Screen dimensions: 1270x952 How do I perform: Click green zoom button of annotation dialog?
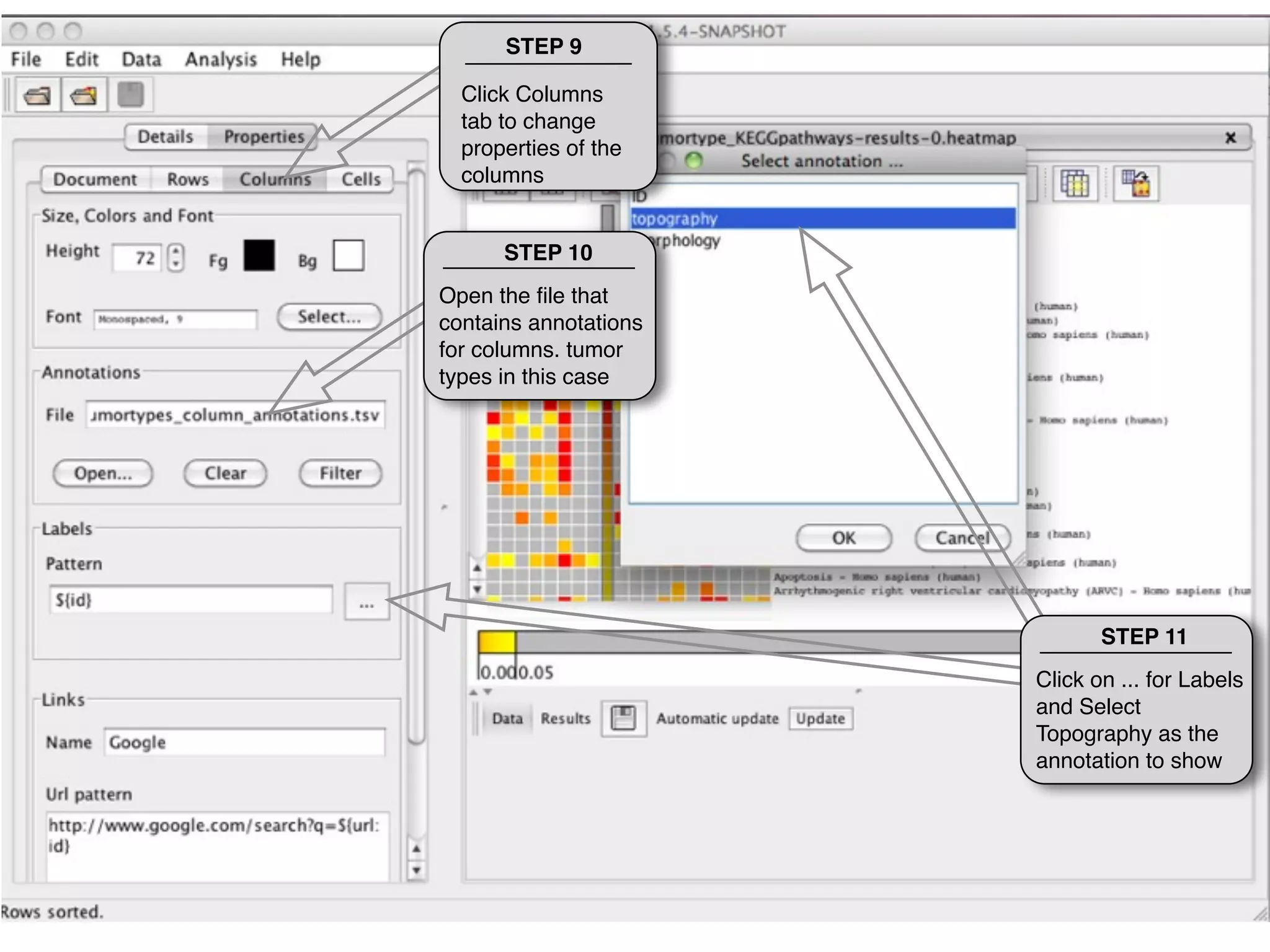(694, 161)
